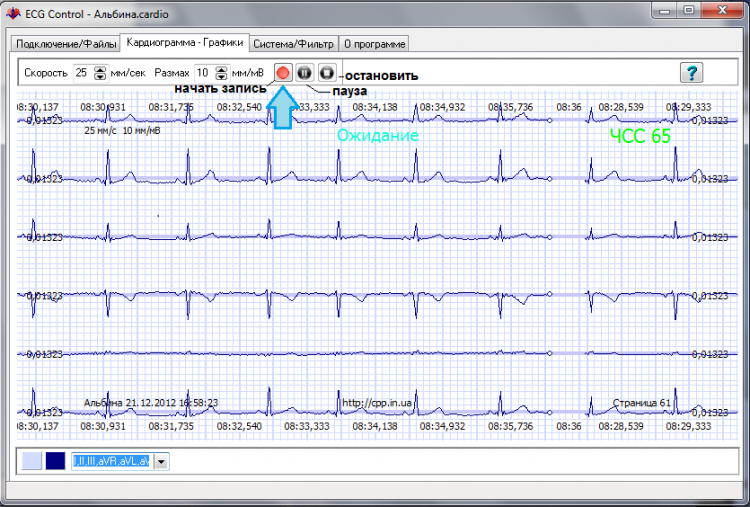Switch to the Подключение/Файлы tab
750x507 pixels.
point(66,44)
